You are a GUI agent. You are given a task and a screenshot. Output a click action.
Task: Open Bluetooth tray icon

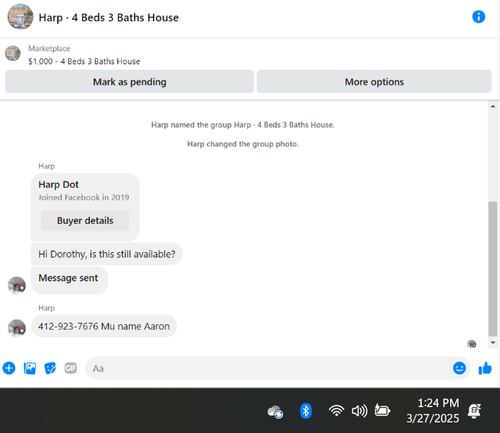306,411
